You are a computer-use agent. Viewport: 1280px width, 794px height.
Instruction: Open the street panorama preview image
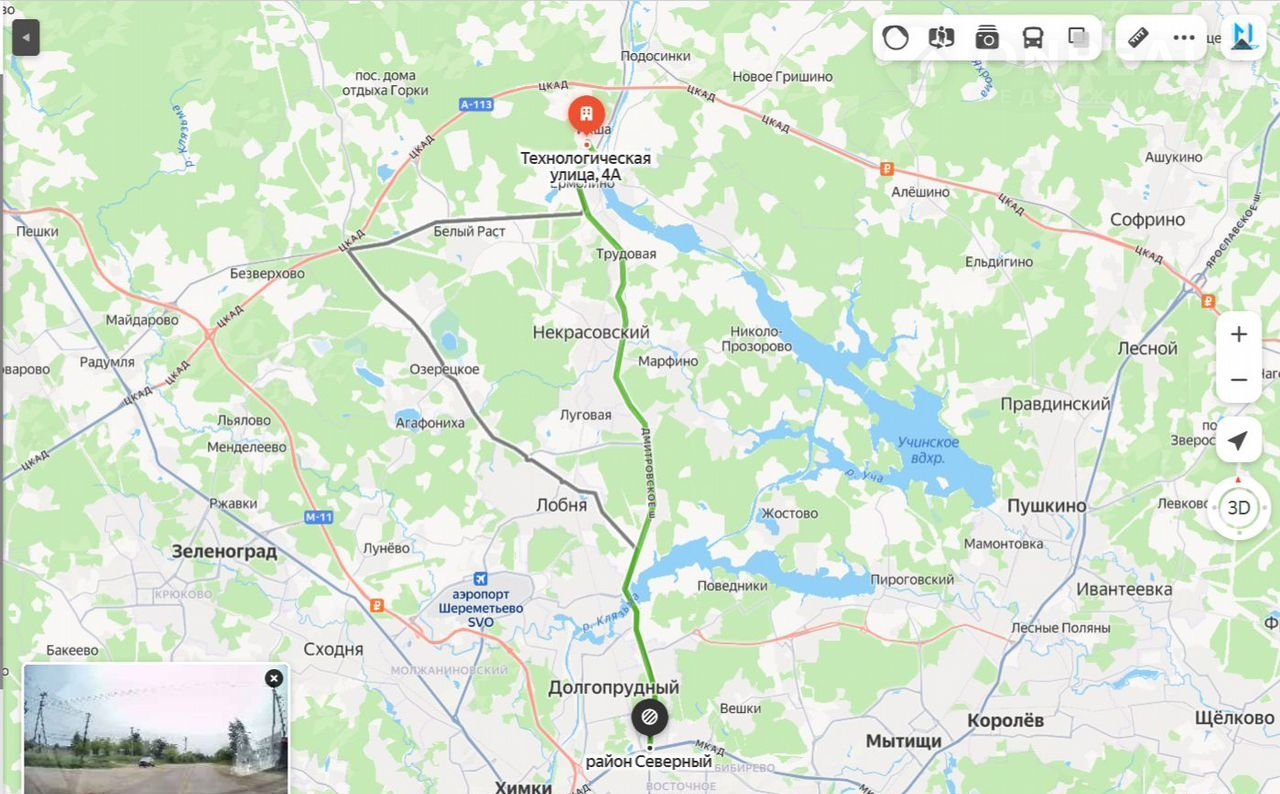pos(155,729)
